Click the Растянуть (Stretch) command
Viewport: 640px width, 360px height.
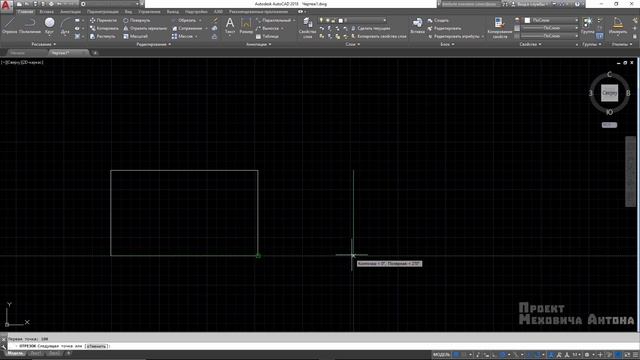pyautogui.click(x=102, y=36)
